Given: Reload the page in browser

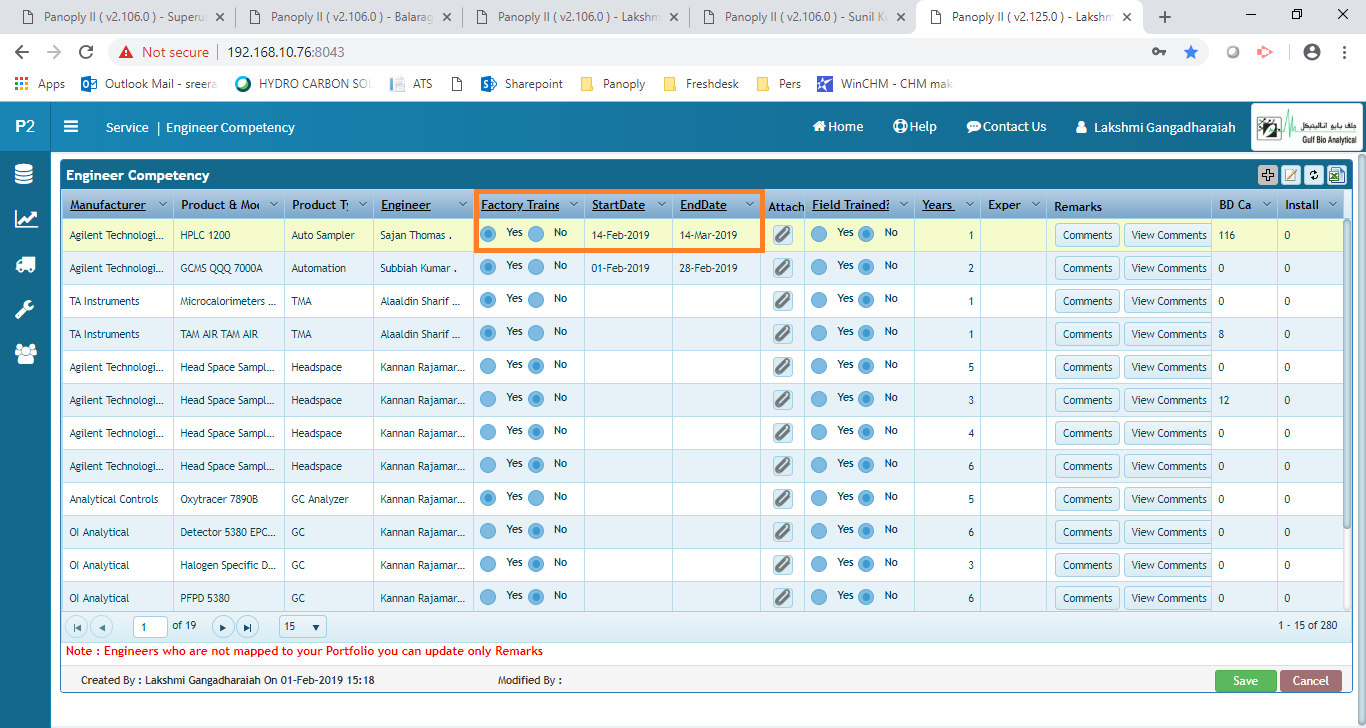Looking at the screenshot, I should click(86, 52).
